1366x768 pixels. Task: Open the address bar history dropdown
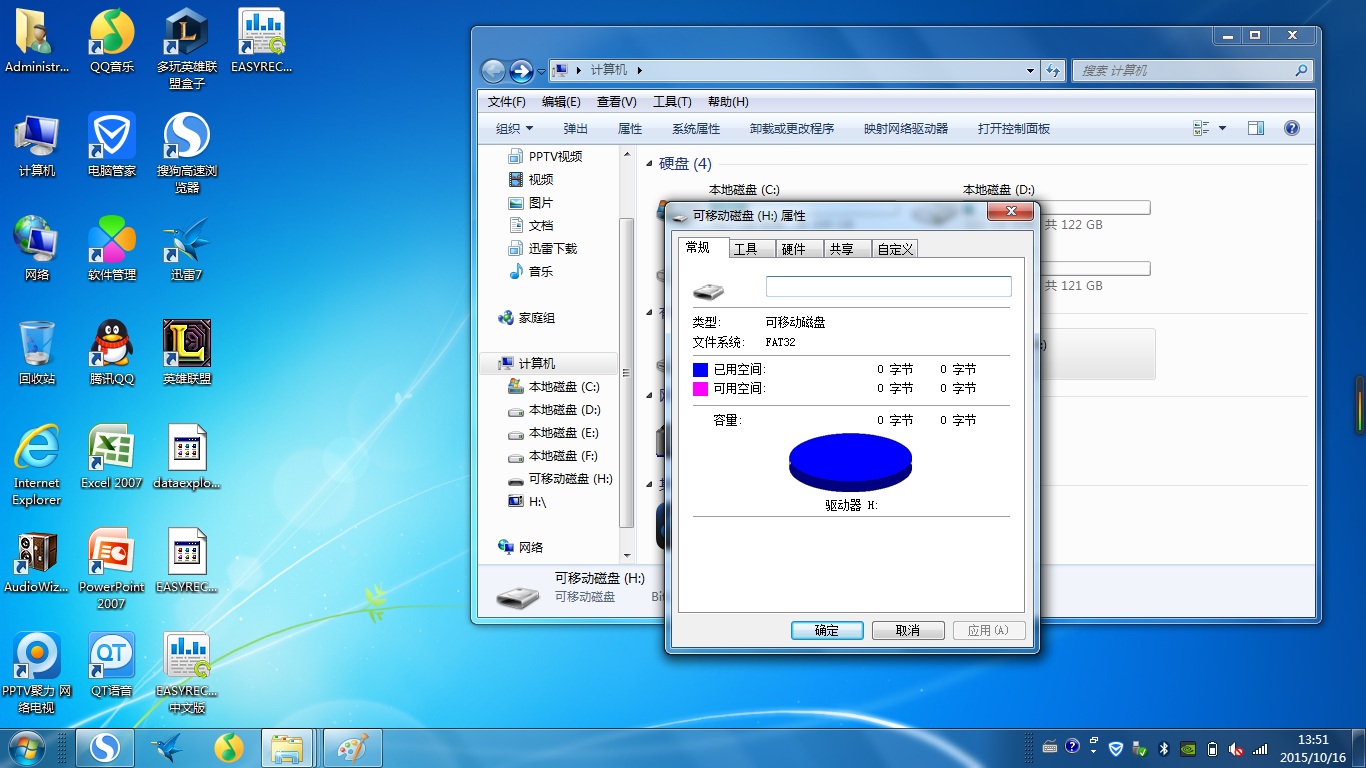point(1030,71)
